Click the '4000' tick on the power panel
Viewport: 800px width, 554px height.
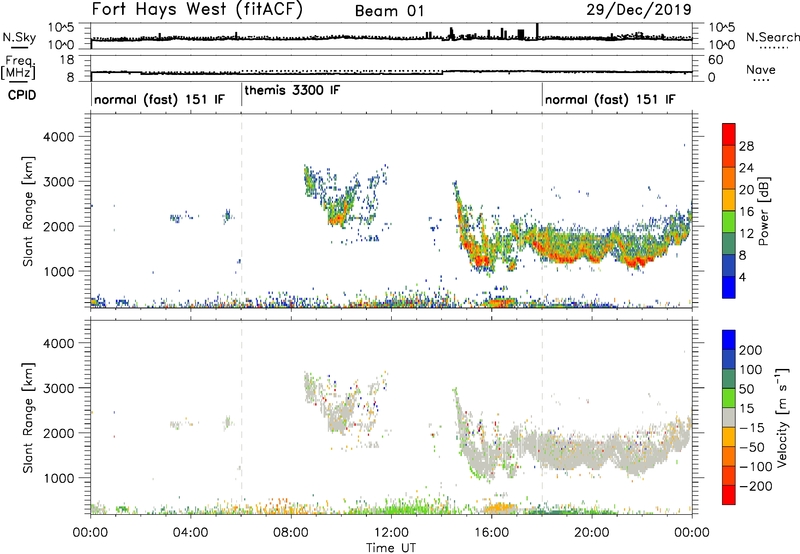pos(58,137)
